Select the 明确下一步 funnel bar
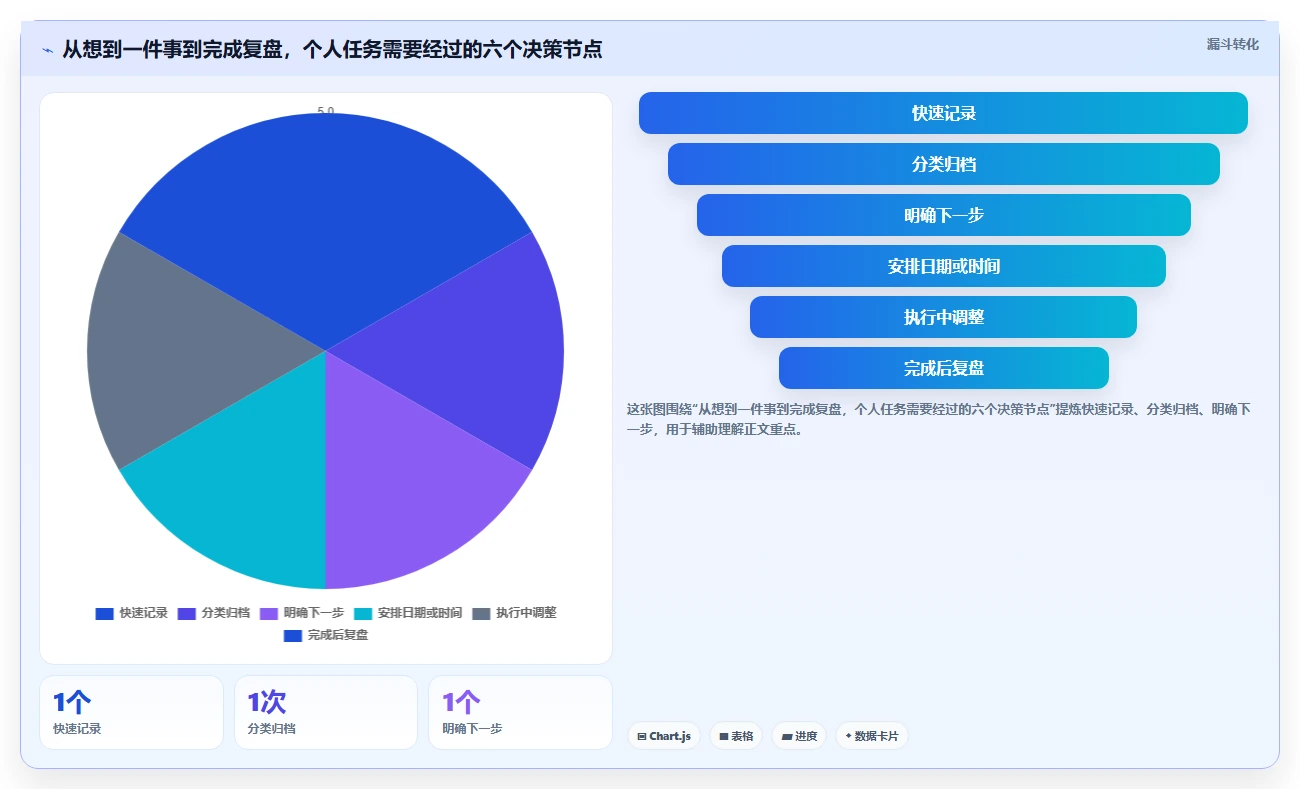Image resolution: width=1300 pixels, height=789 pixels. tap(943, 215)
